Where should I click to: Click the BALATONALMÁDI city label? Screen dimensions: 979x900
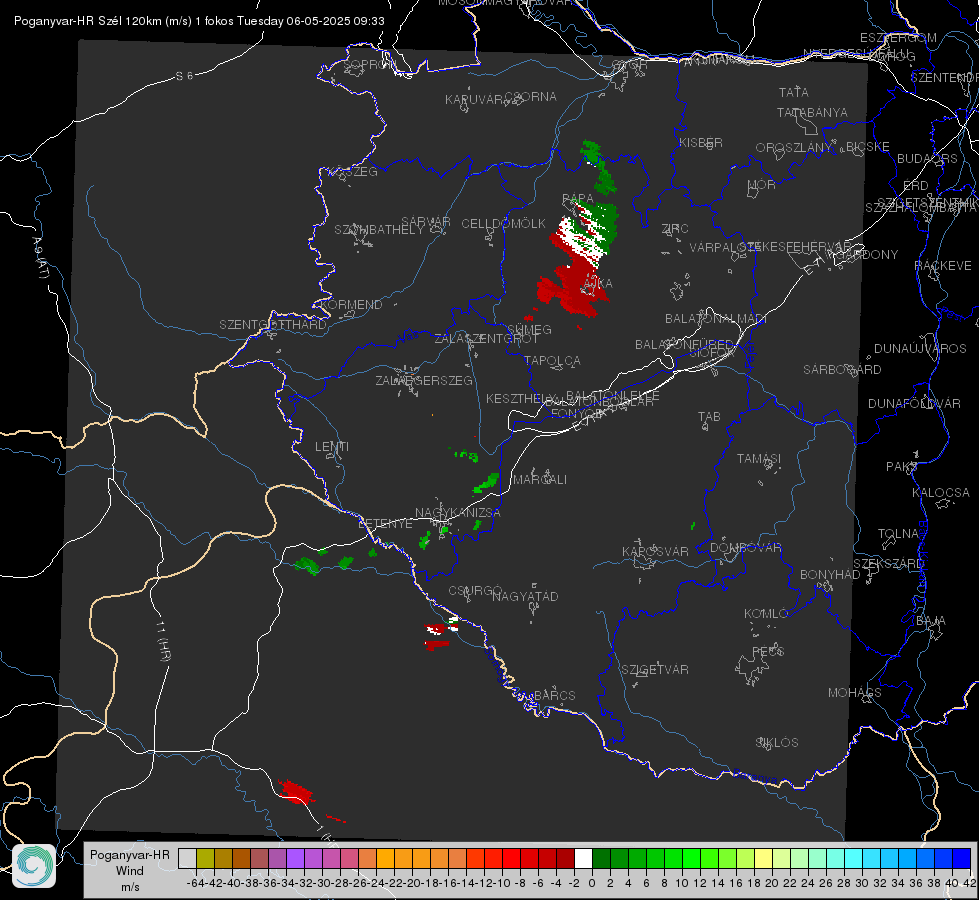point(716,319)
